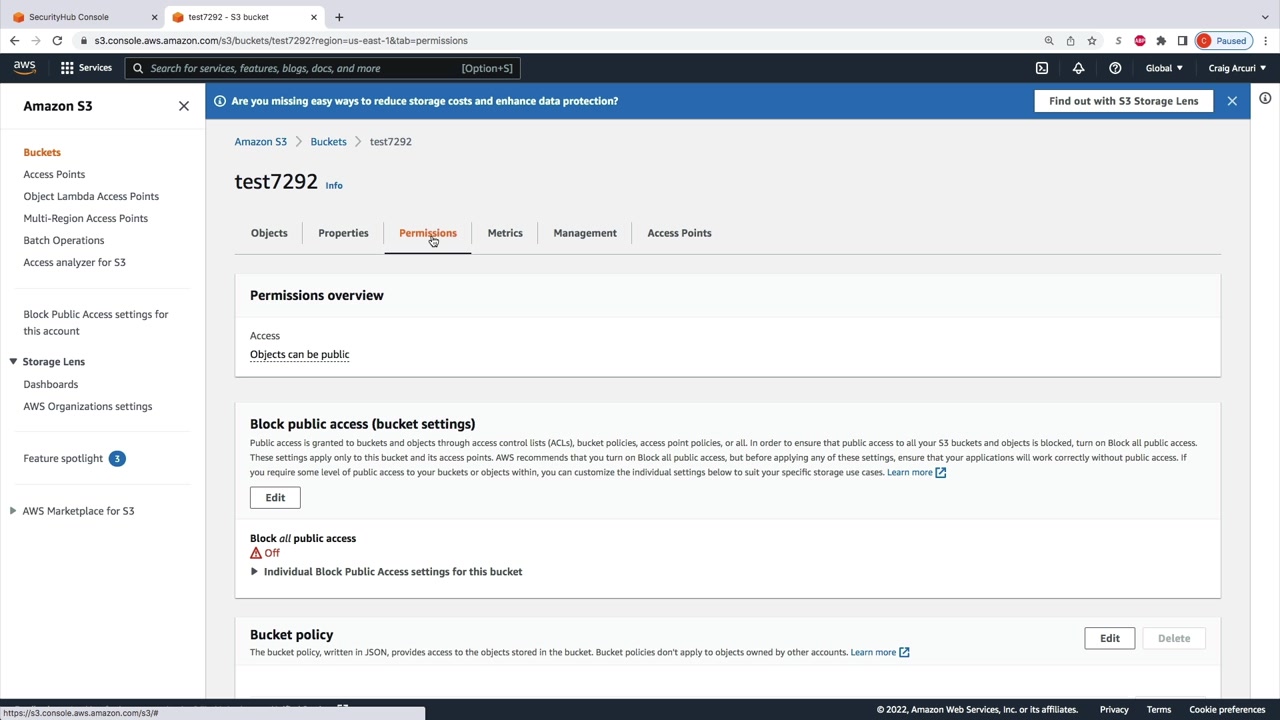Select the Permissions tab
The image size is (1280, 720).
click(428, 233)
